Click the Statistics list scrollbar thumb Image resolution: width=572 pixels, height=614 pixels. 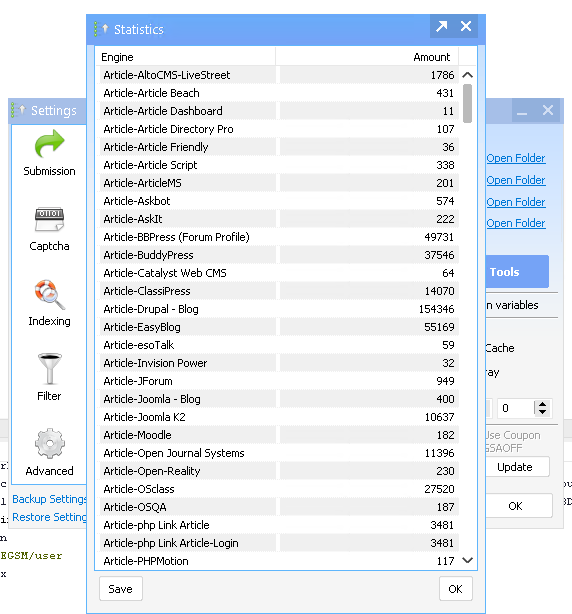(467, 103)
